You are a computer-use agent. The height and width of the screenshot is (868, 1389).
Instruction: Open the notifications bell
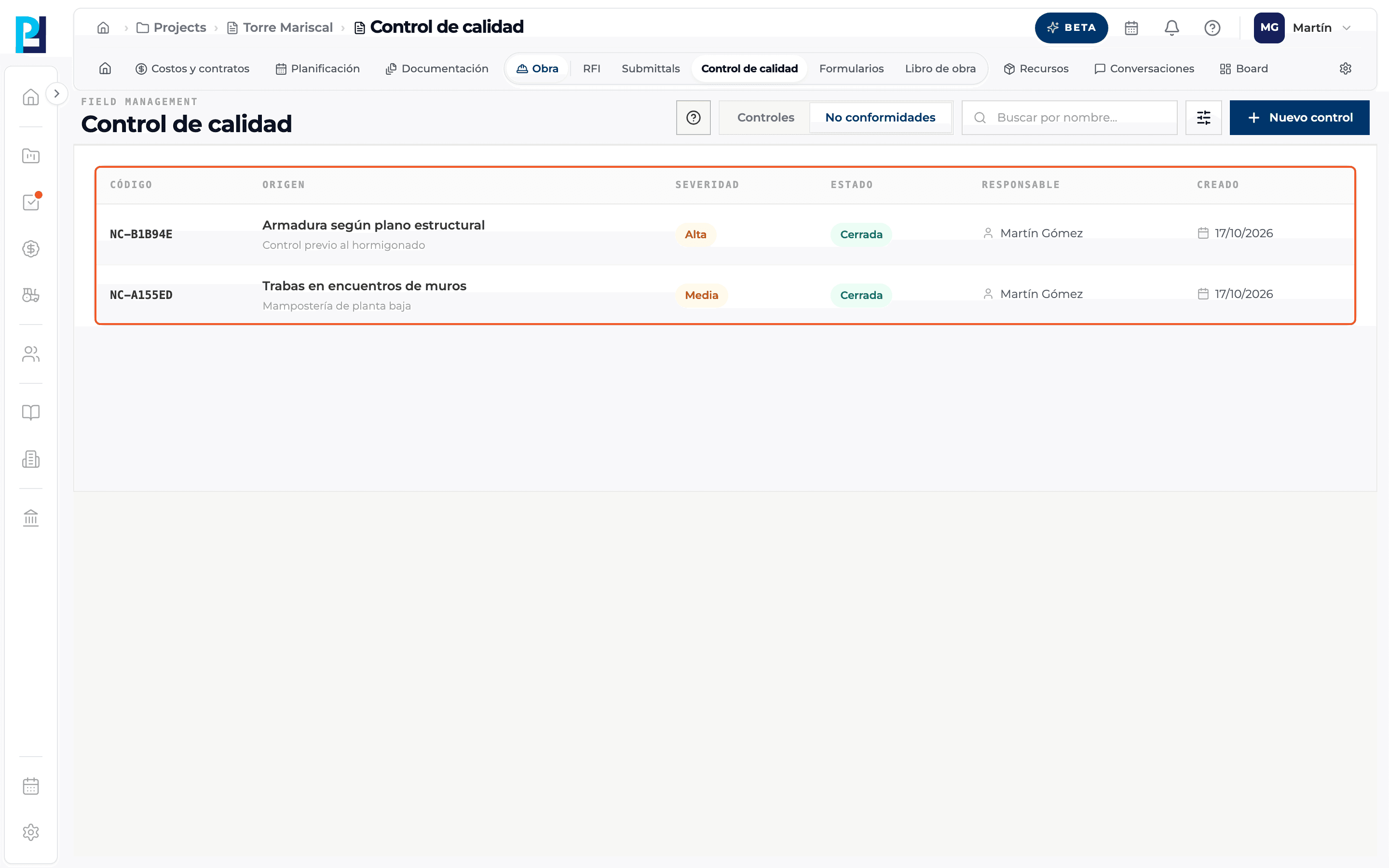(1171, 27)
